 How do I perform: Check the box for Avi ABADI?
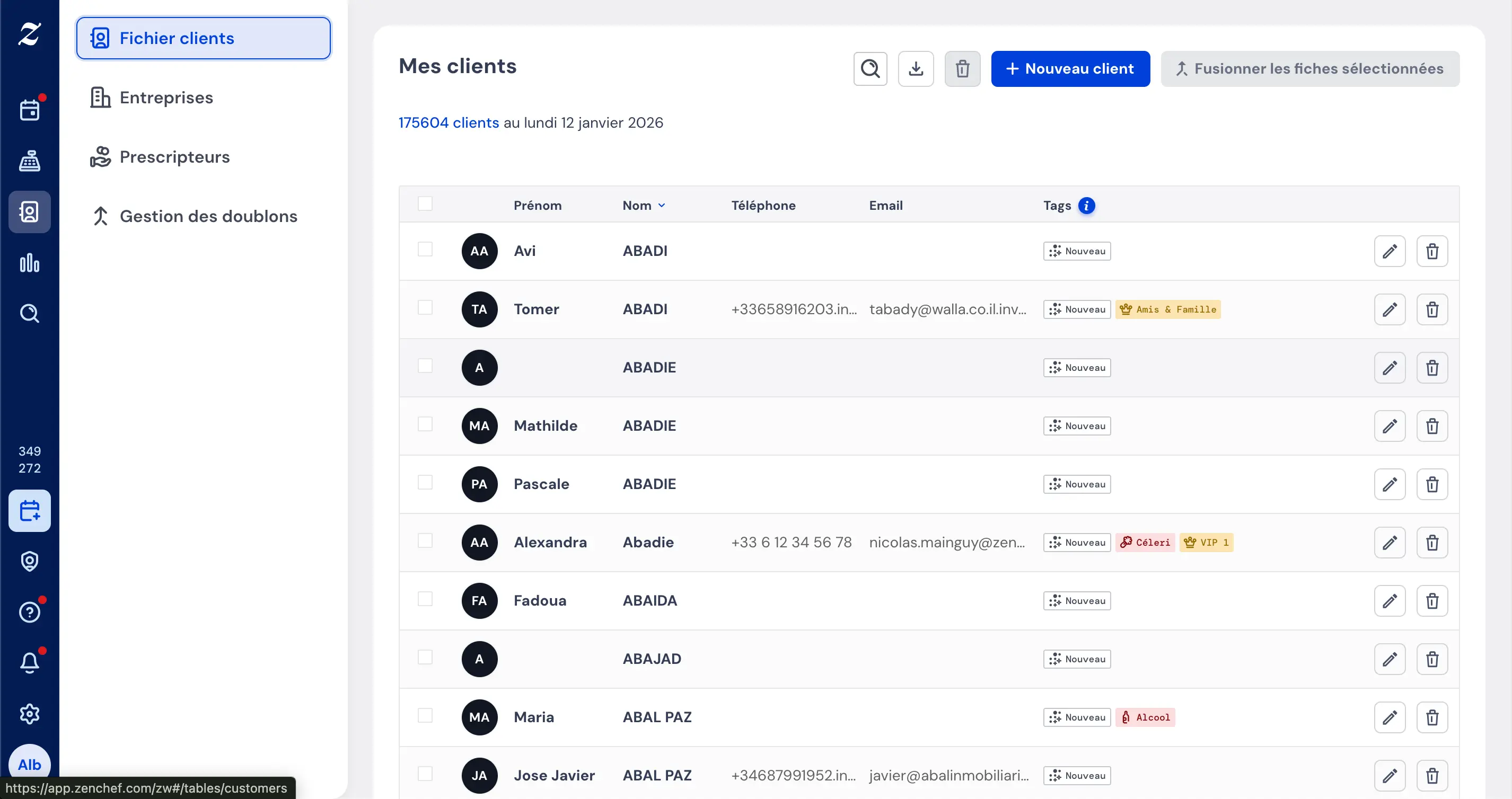[425, 250]
